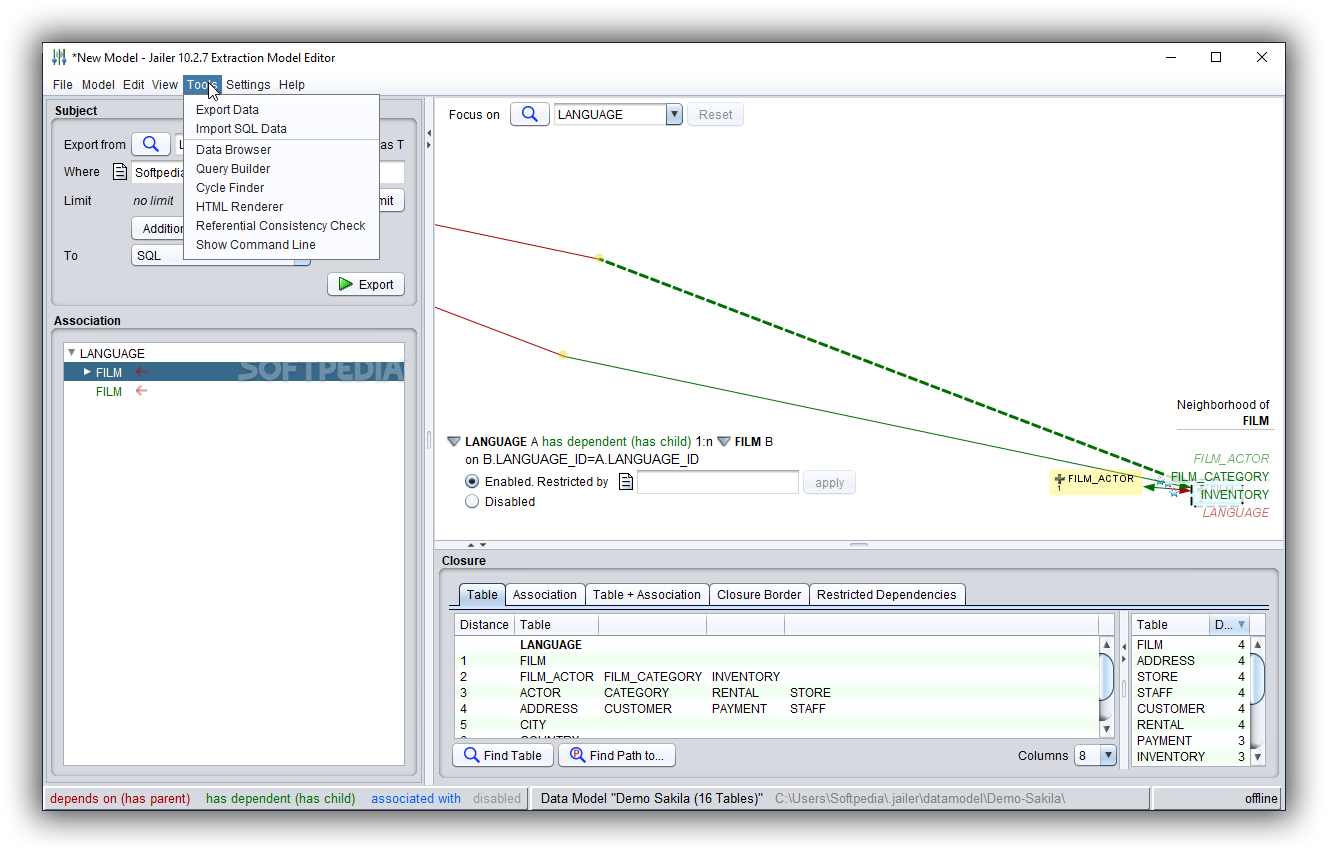The width and height of the screenshot is (1328, 853).
Task: Click the pink arrow beside second FILM row
Action: point(141,391)
